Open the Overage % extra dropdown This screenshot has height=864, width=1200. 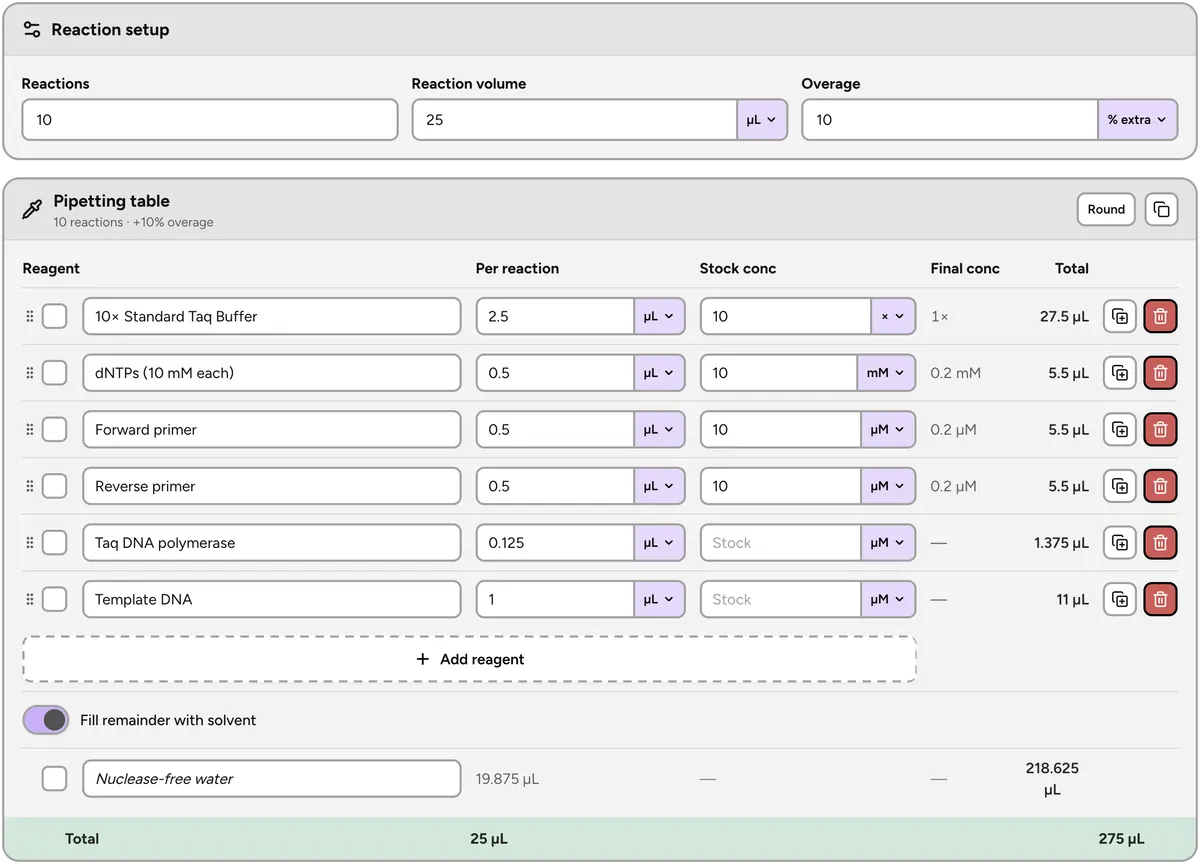point(1137,120)
